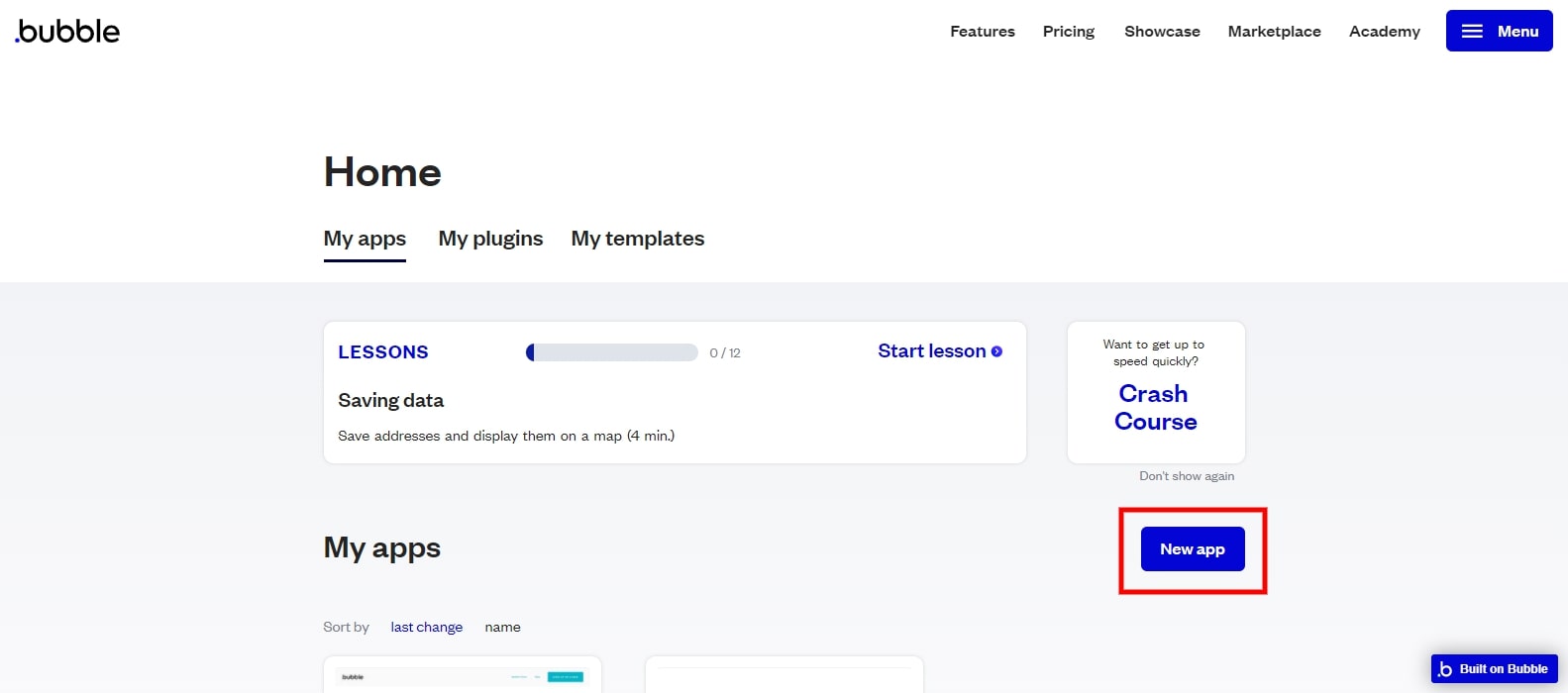Open the Academy link
The height and width of the screenshot is (693, 1568).
[1384, 32]
